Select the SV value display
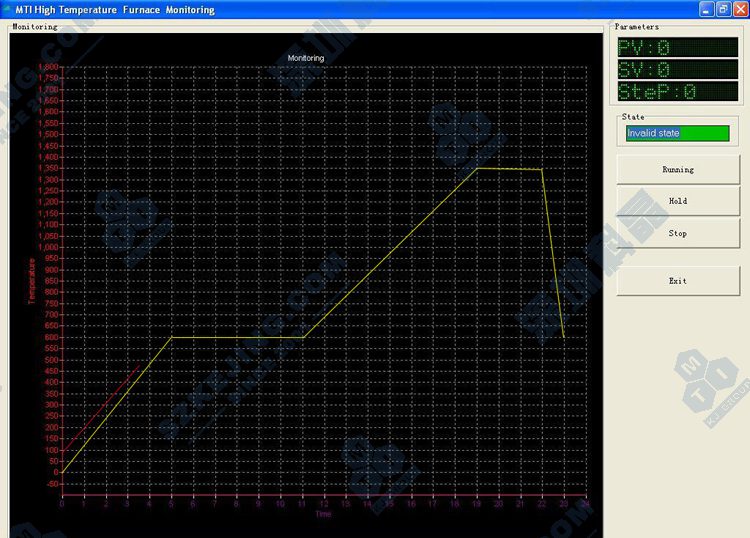750x538 pixels. [677, 70]
